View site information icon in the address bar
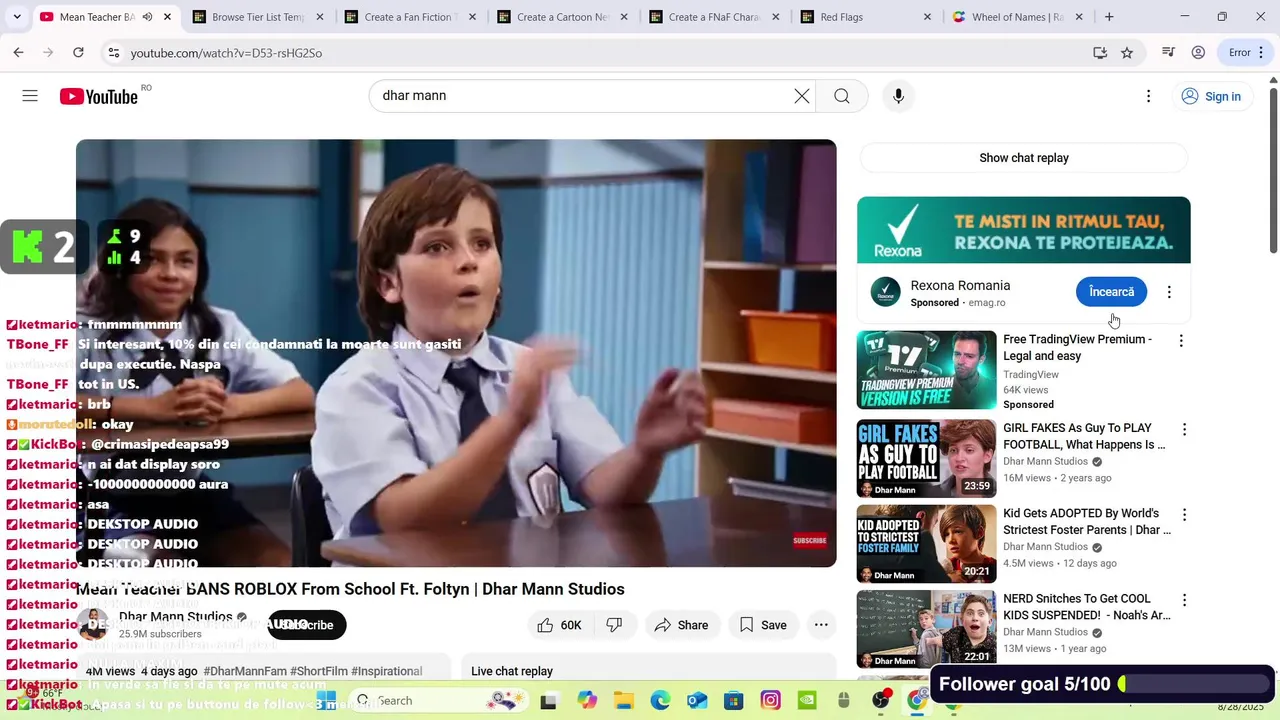The image size is (1280, 720). (x=113, y=53)
